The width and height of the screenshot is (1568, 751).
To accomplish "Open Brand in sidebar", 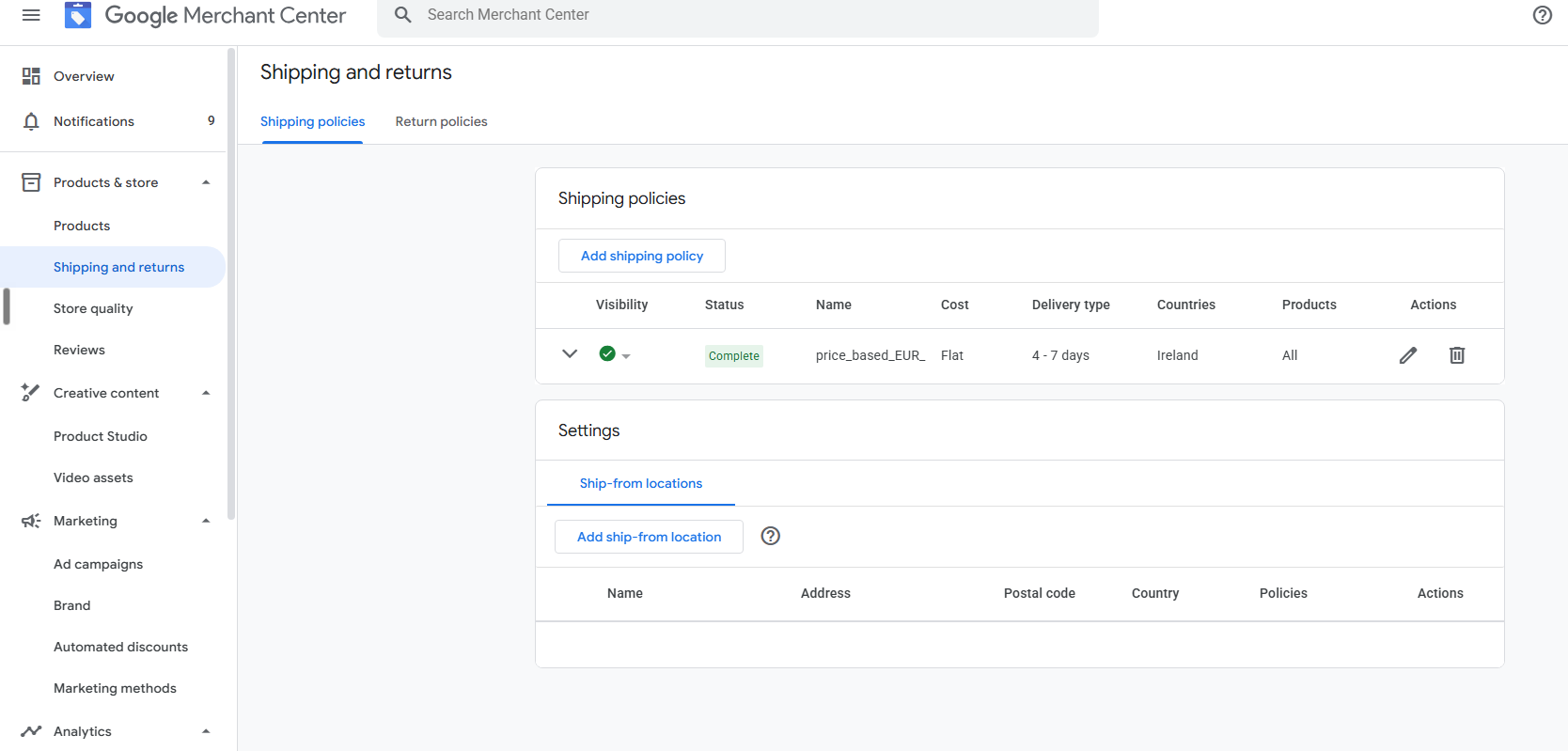I will [x=72, y=605].
